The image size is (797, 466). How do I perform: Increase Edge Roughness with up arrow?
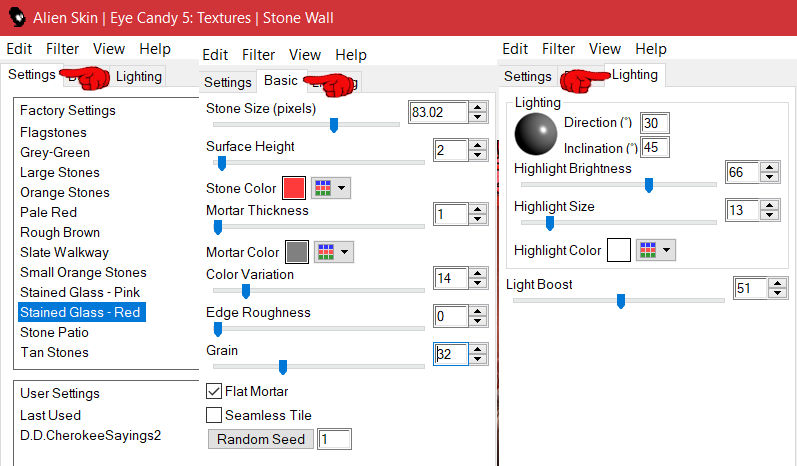point(477,312)
